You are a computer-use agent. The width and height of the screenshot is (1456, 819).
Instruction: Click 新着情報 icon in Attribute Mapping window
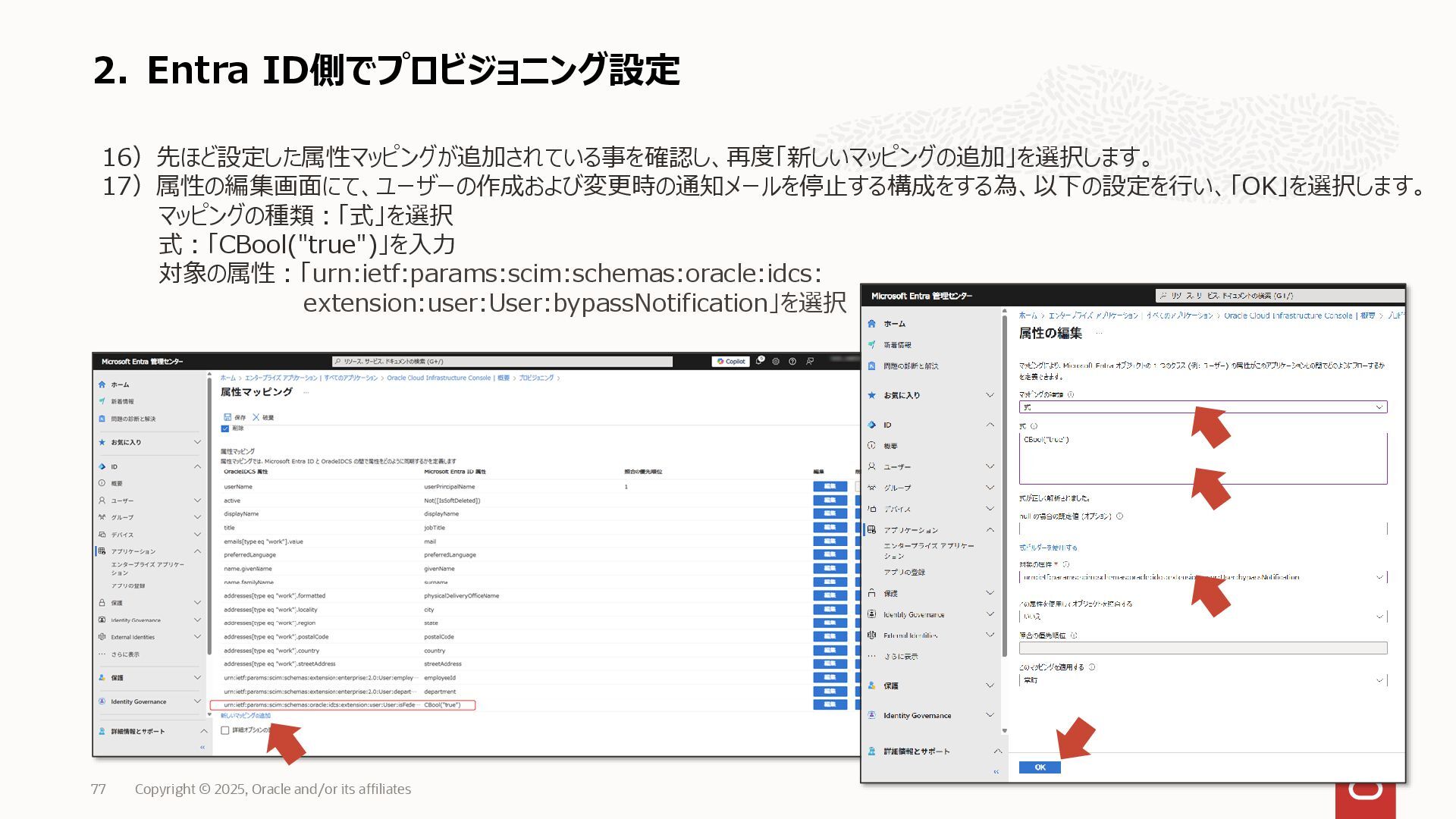pos(102,401)
